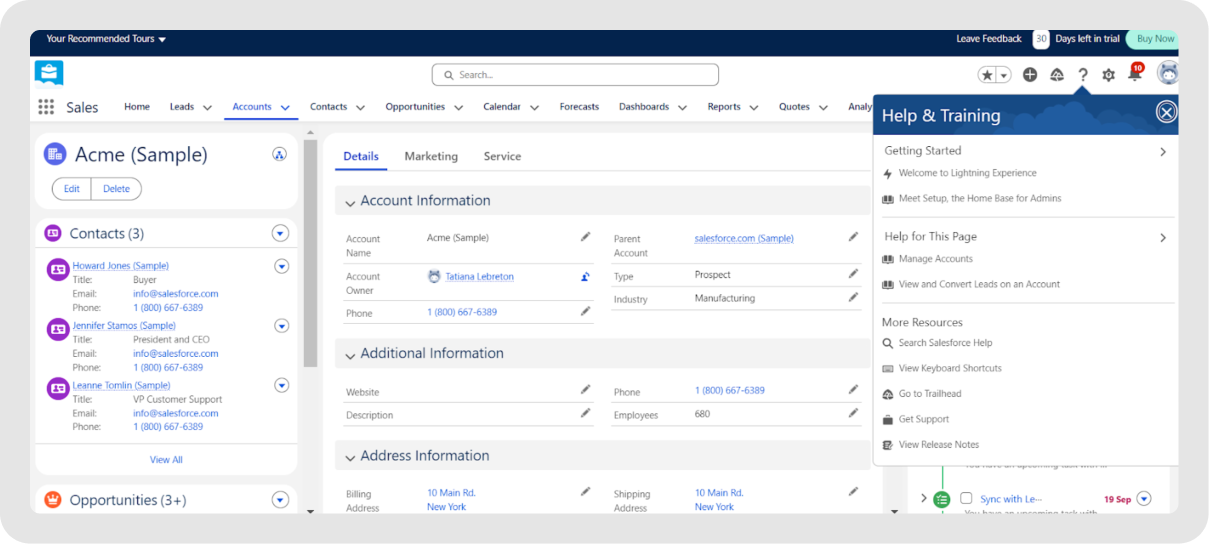Click View Keyboard Shortcuts link
This screenshot has height=544, width=1209.
click(x=950, y=368)
